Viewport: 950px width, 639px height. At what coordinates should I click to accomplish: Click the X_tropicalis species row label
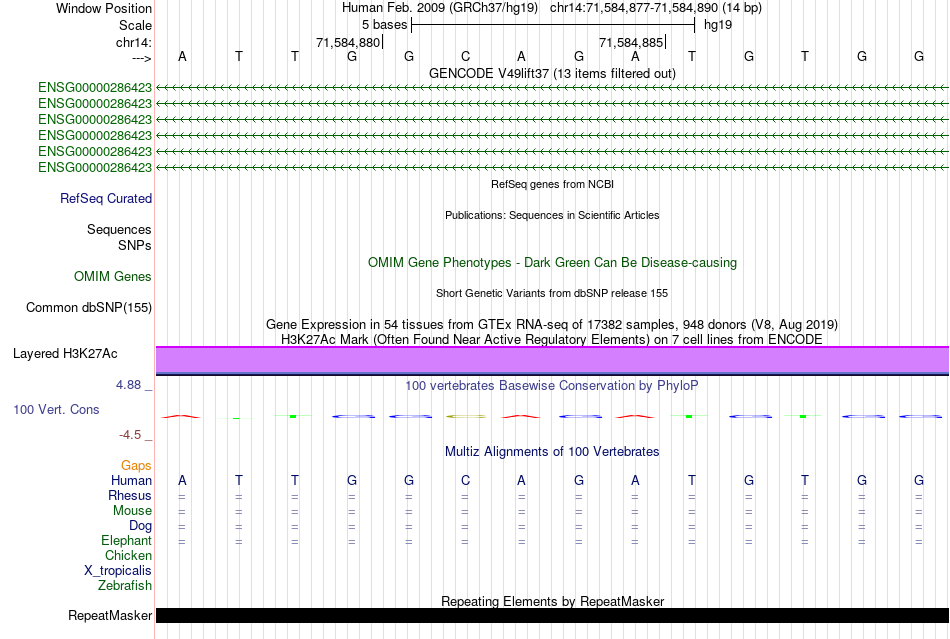(x=118, y=571)
